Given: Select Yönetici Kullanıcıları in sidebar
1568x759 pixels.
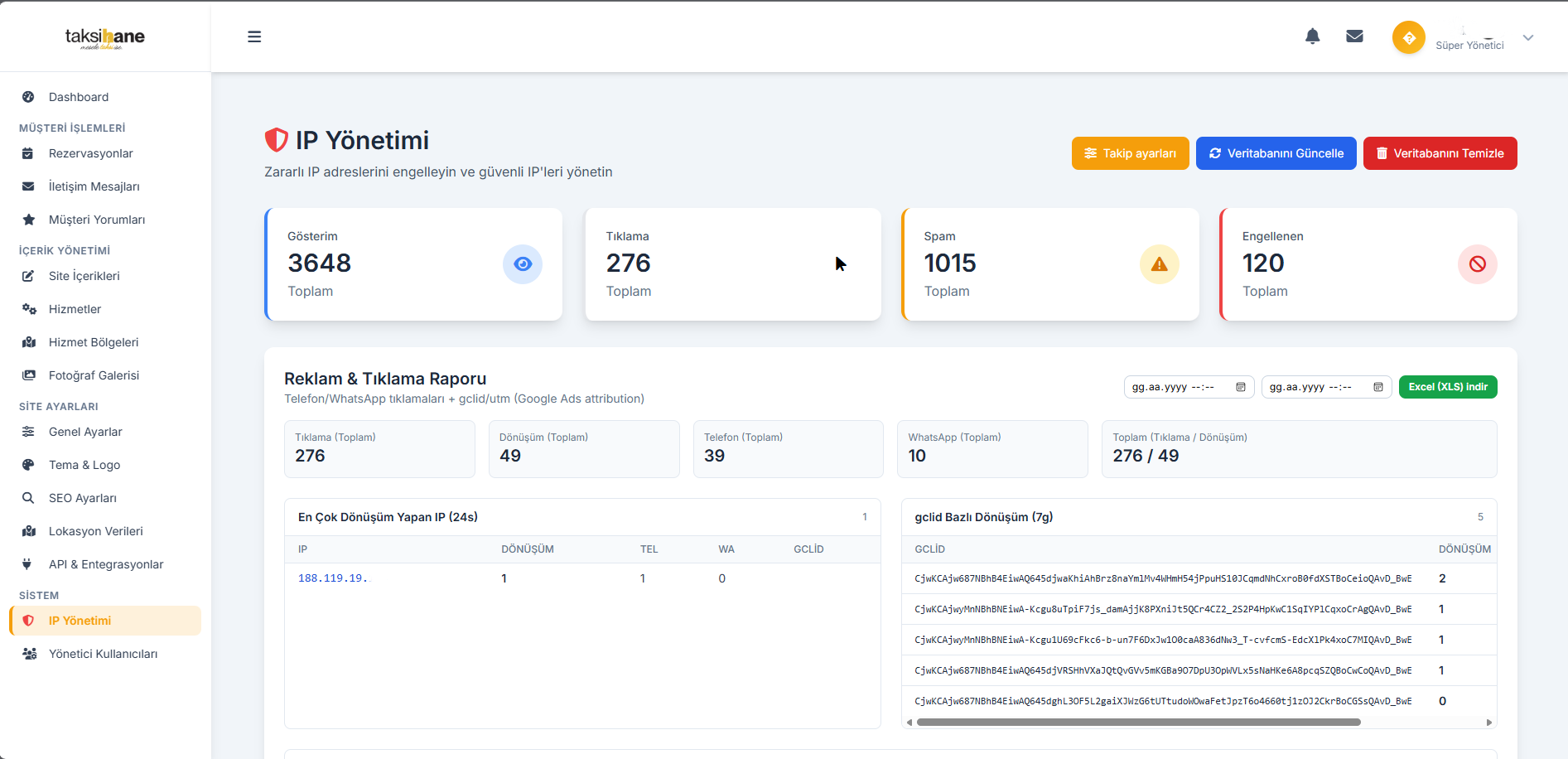Looking at the screenshot, I should click(103, 654).
